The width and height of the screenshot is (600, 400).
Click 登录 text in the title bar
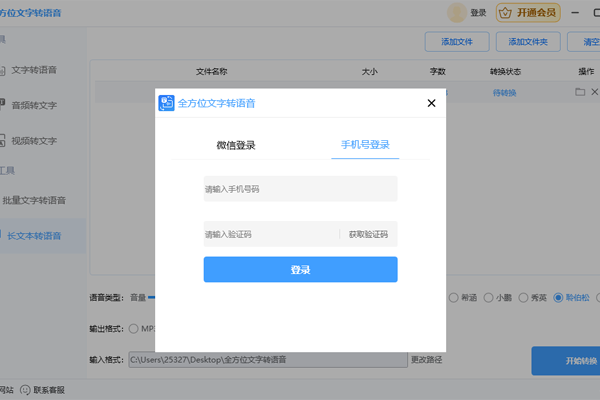pos(478,13)
